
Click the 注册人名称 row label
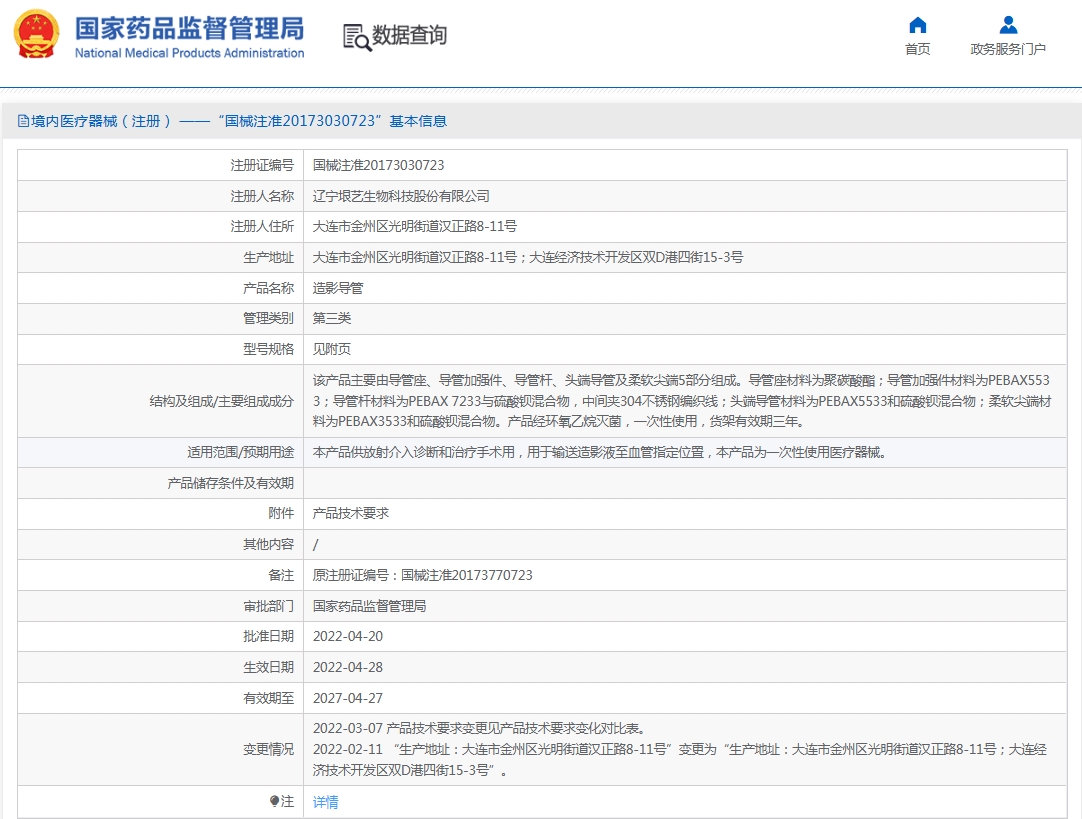coord(262,196)
